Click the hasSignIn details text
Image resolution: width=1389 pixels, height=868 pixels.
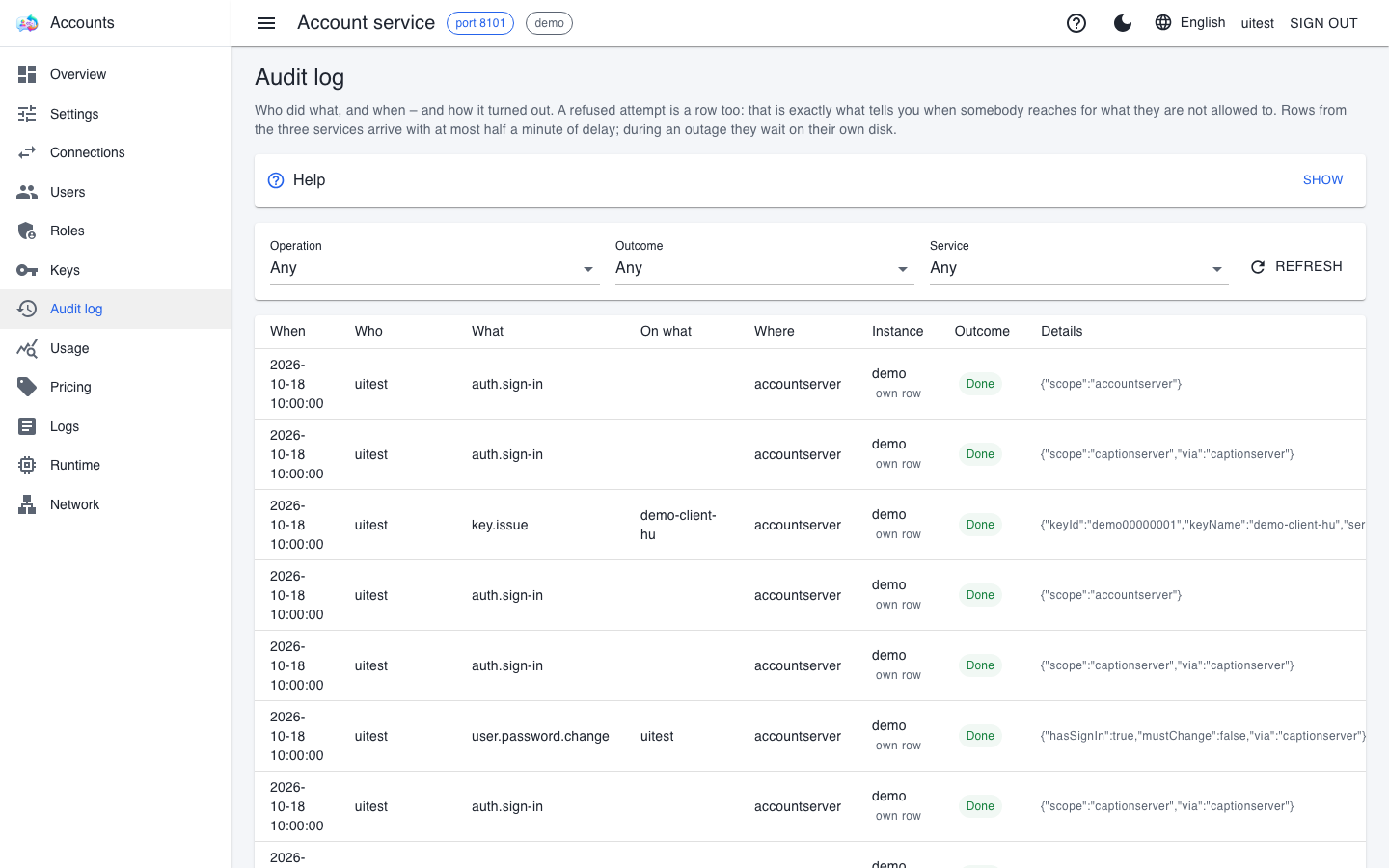tap(1203, 736)
